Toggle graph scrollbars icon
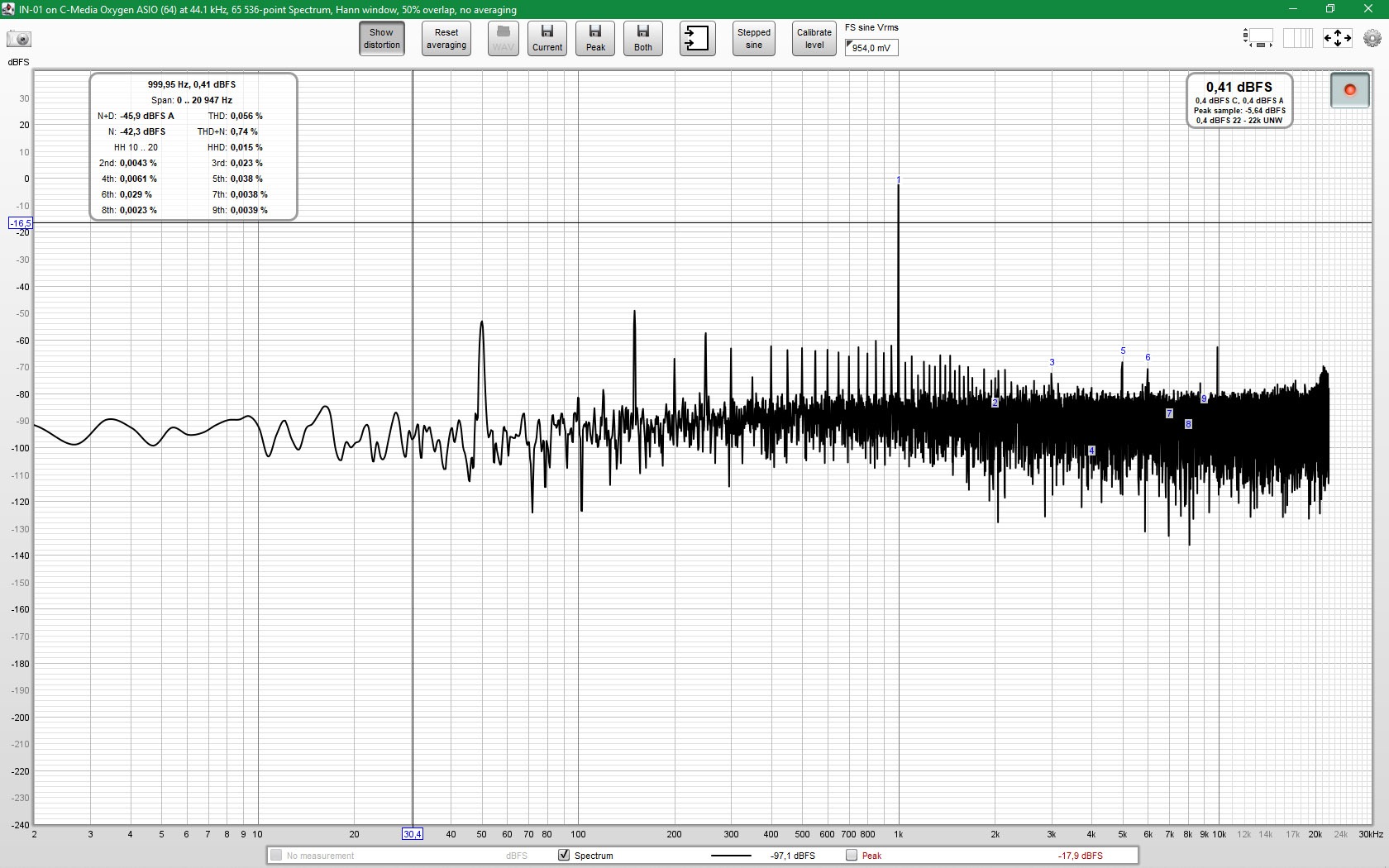The image size is (1389, 868). [x=1258, y=38]
